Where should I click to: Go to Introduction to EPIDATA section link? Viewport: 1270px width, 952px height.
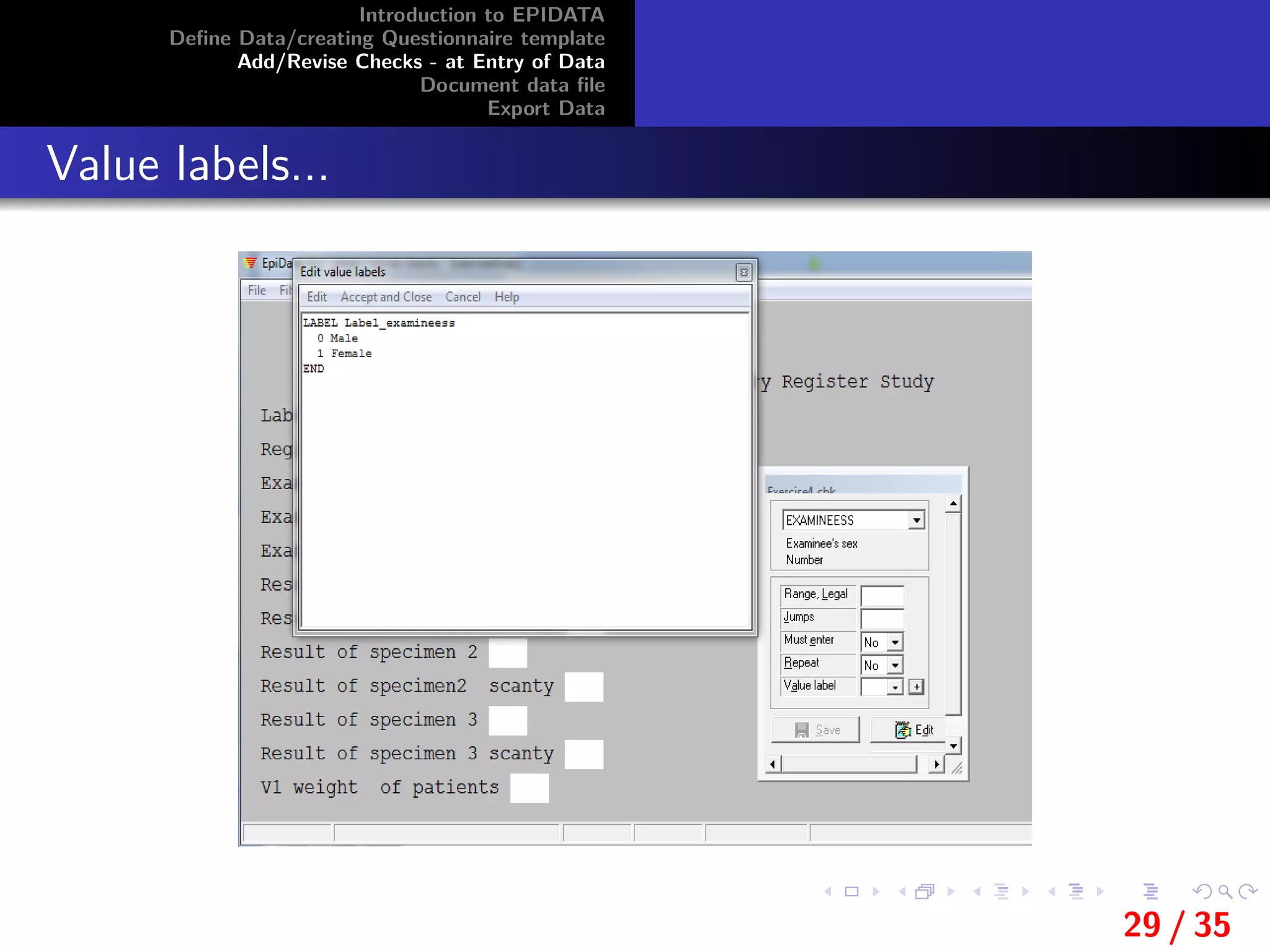[482, 15]
